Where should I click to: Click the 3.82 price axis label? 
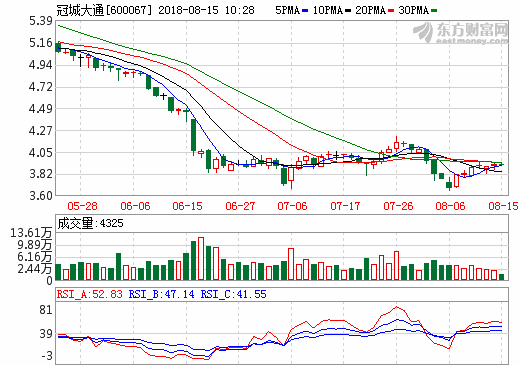[41, 174]
